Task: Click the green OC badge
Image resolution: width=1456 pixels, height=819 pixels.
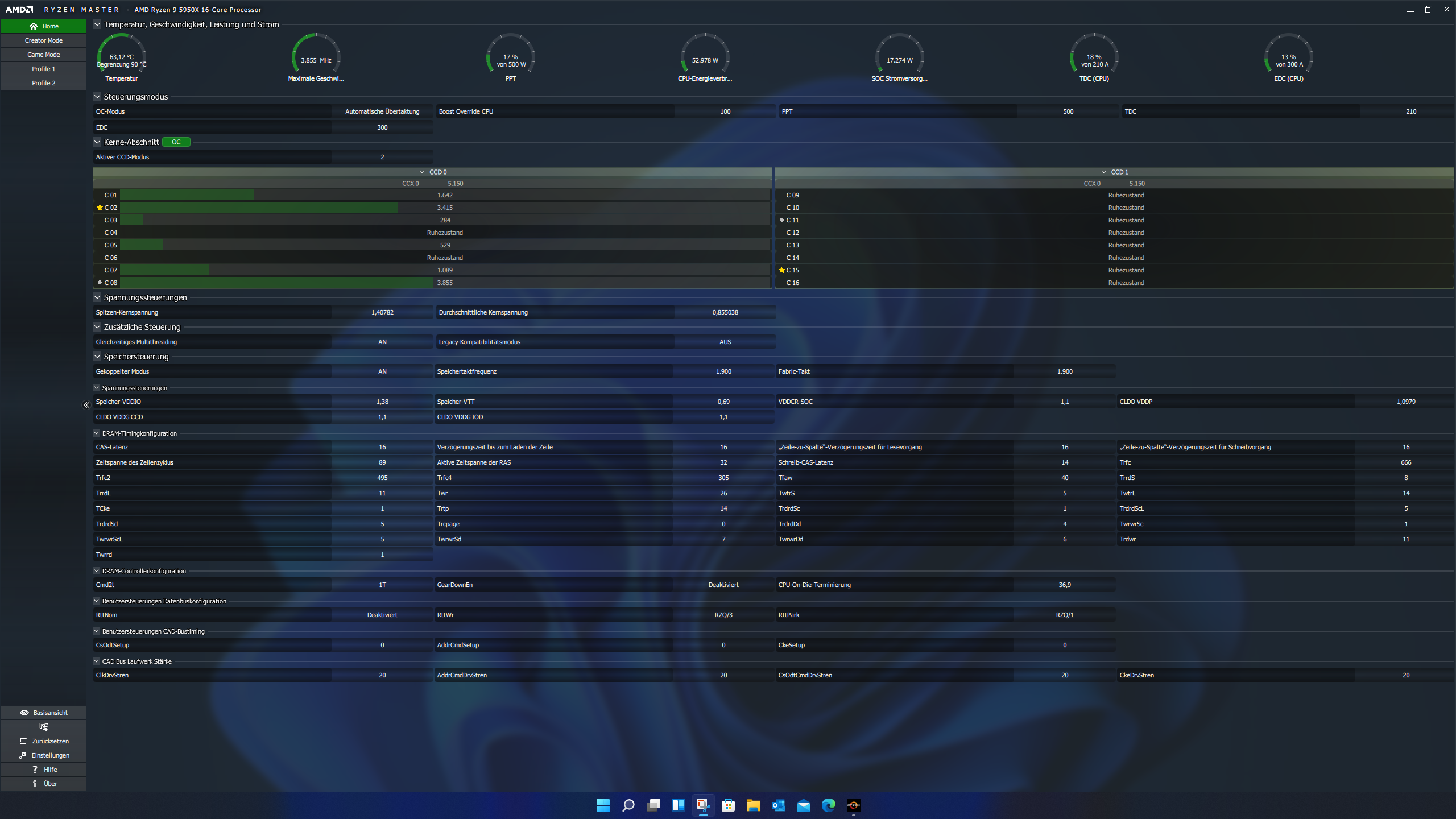Action: [176, 142]
